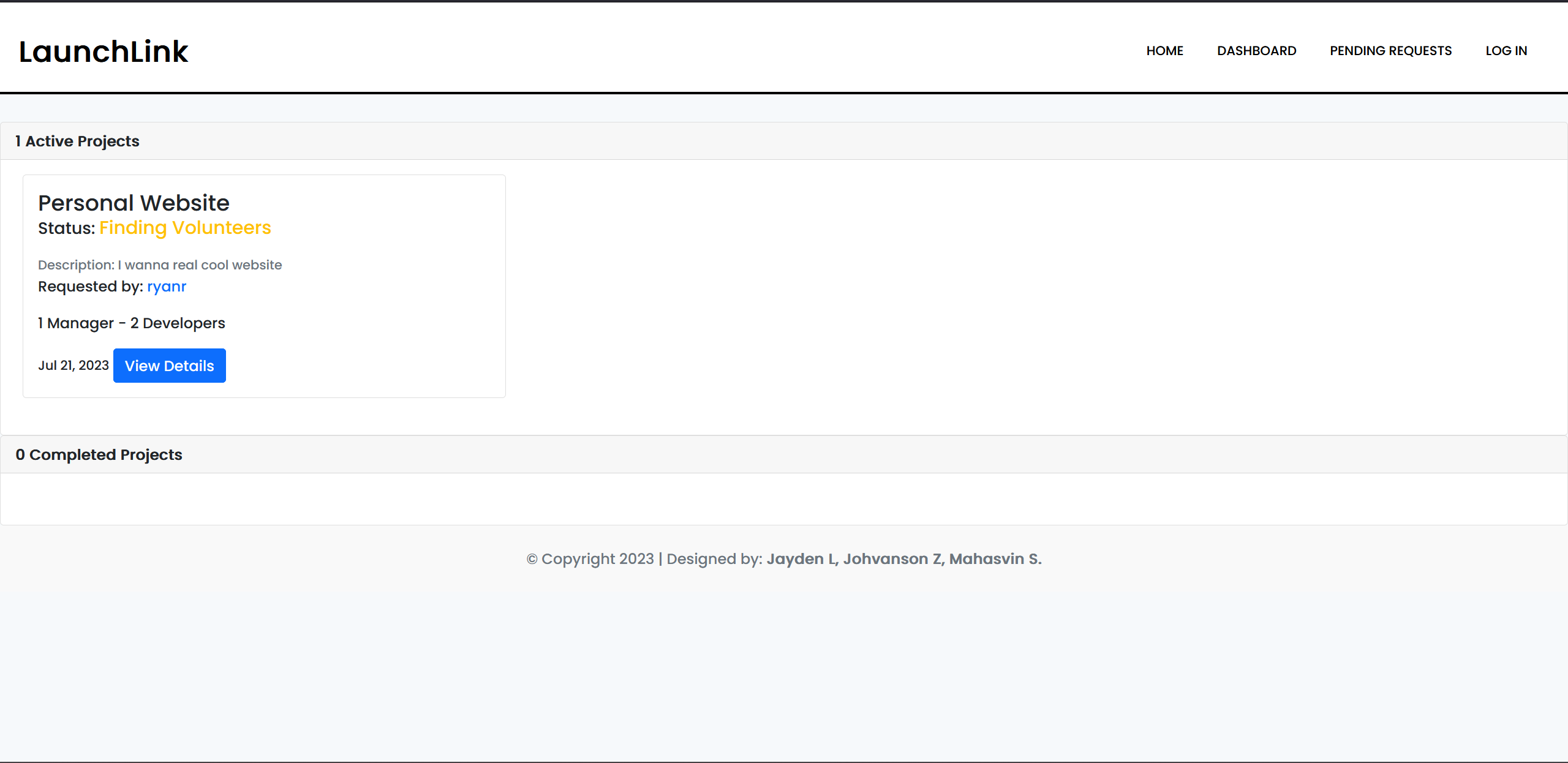Open the Home menu item
1568x763 pixels.
tap(1164, 51)
